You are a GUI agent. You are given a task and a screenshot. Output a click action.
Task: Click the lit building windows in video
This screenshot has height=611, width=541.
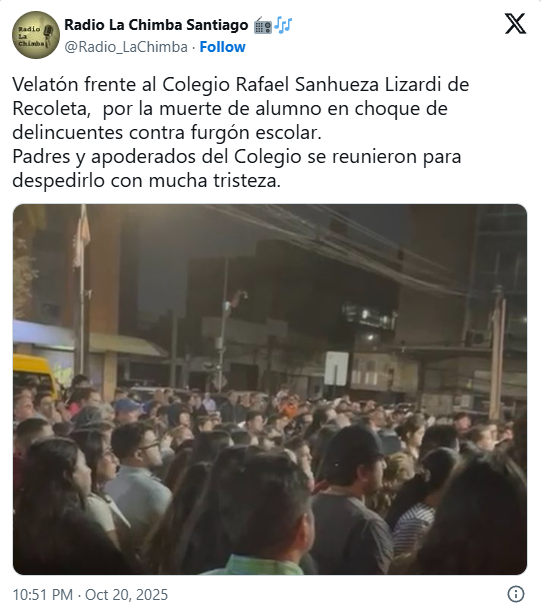(x=368, y=316)
